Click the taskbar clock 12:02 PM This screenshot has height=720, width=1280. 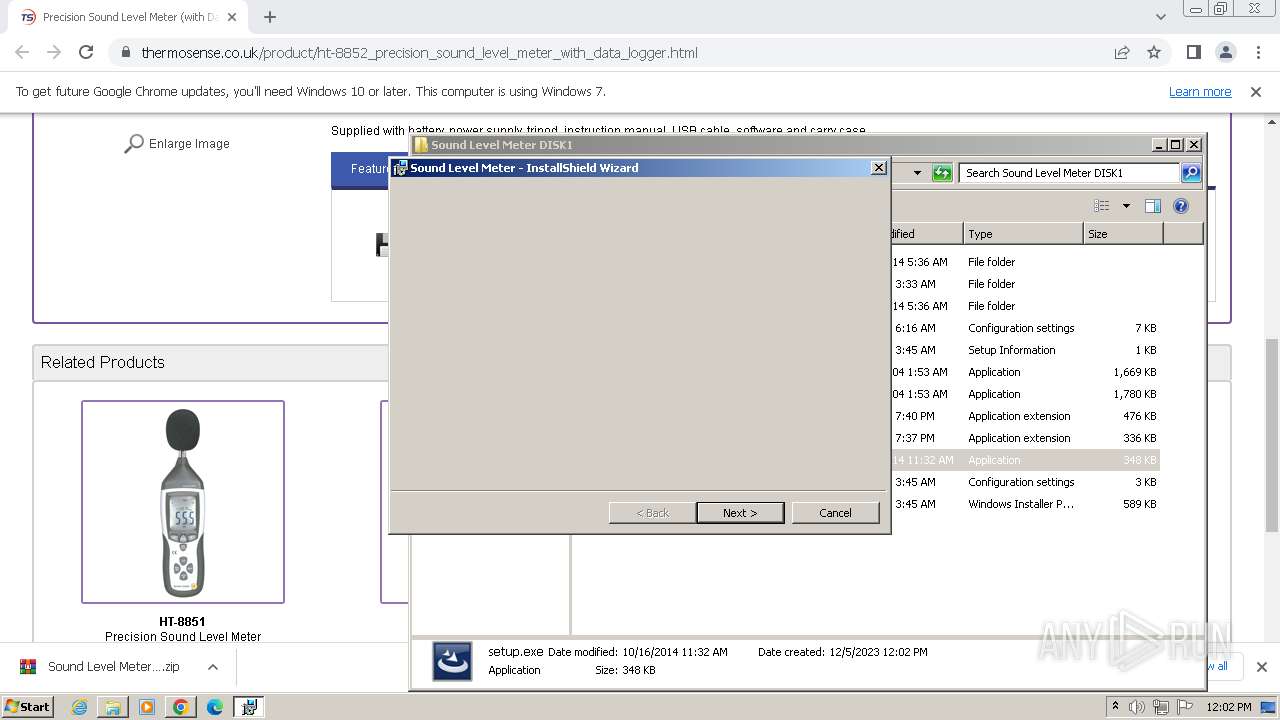(1229, 707)
